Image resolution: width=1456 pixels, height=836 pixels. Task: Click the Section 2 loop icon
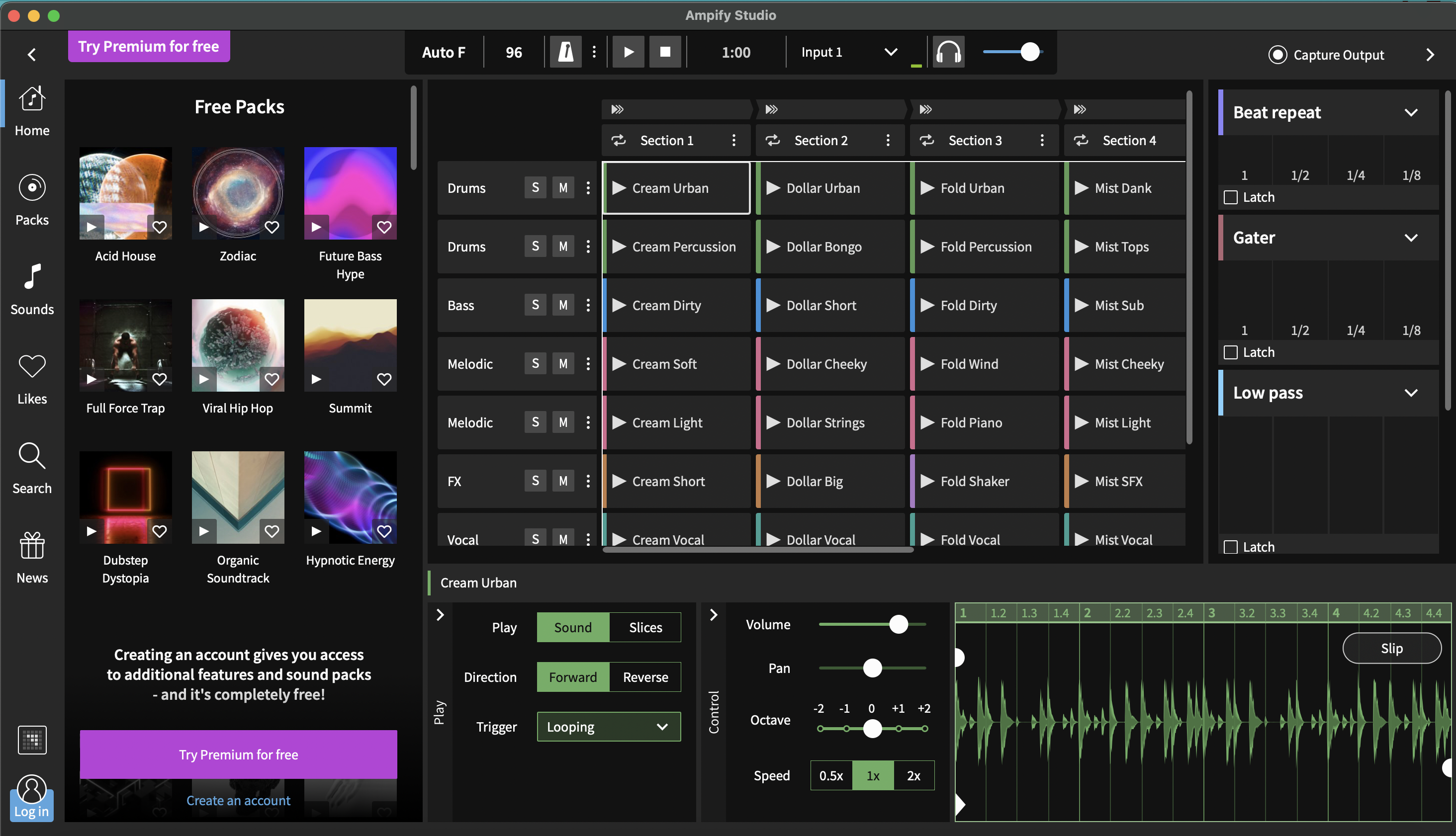[773, 140]
